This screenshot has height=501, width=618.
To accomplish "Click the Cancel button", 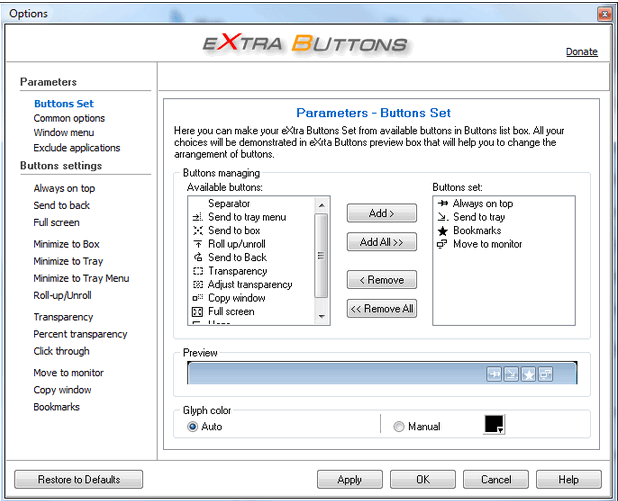I will 496,479.
